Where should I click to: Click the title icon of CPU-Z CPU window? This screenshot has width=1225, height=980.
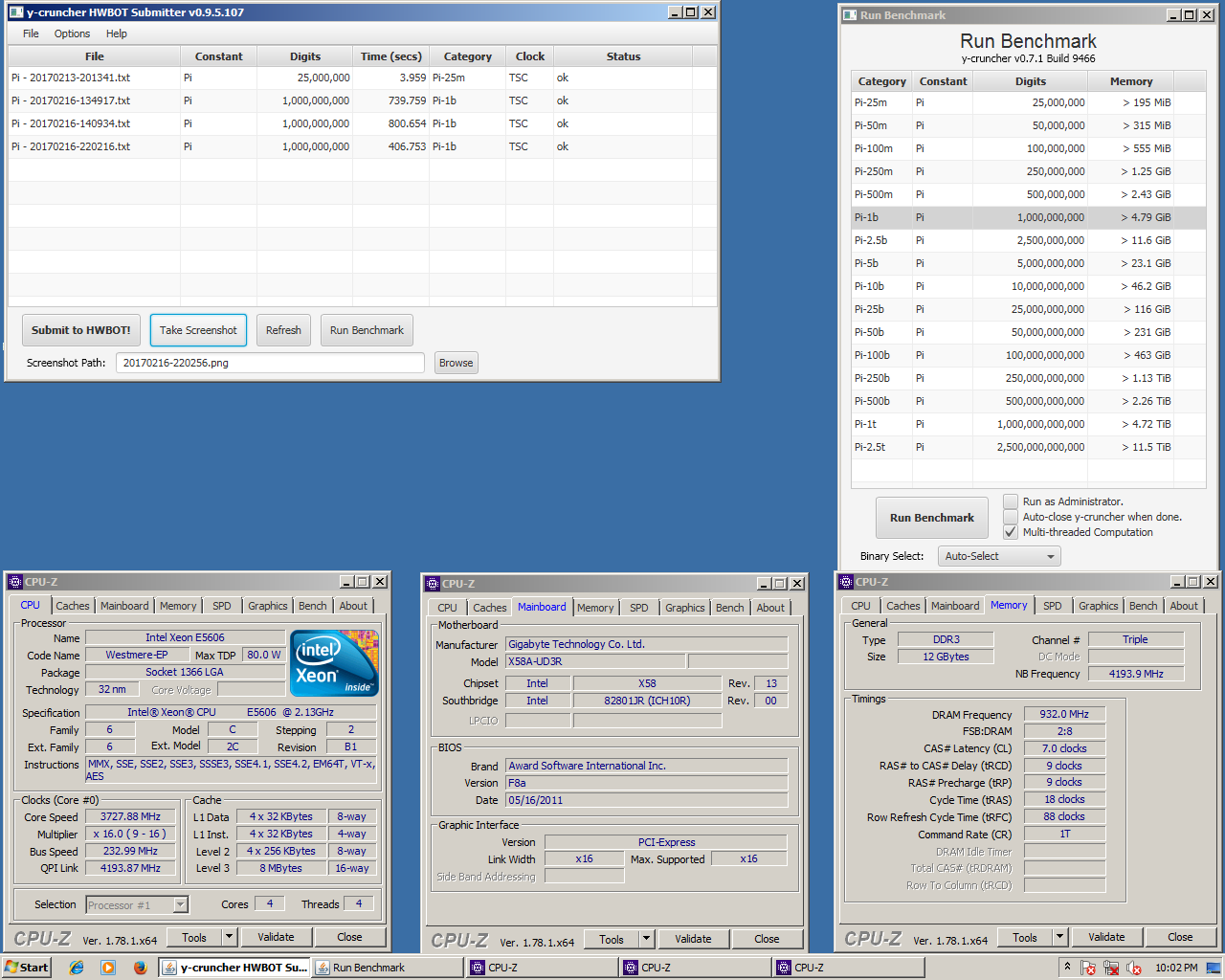(x=15, y=582)
